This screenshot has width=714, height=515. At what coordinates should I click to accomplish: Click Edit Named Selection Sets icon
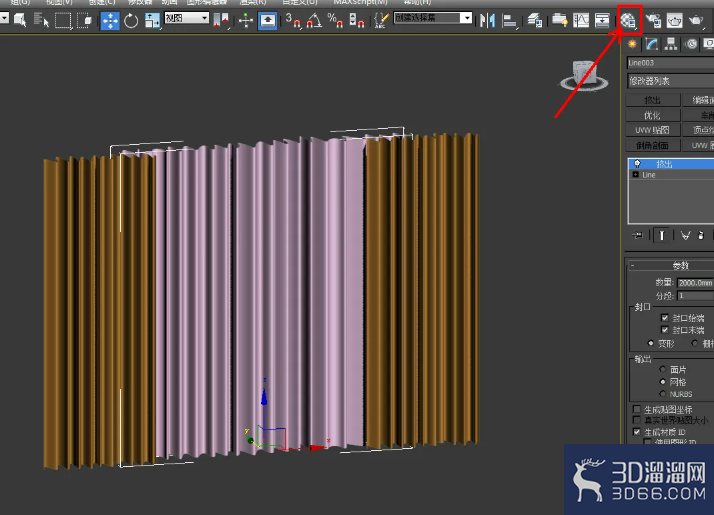381,20
